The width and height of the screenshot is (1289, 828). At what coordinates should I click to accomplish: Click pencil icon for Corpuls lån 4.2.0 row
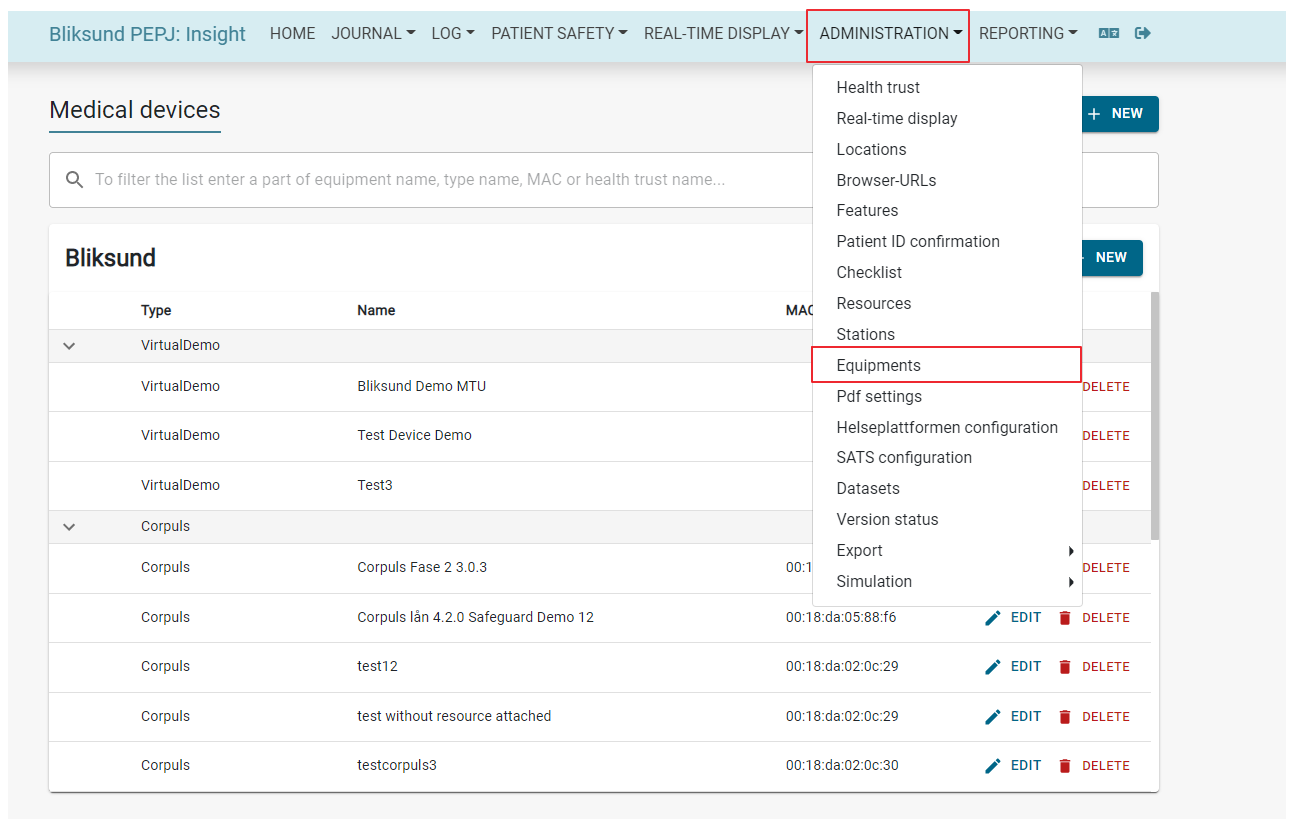click(993, 618)
